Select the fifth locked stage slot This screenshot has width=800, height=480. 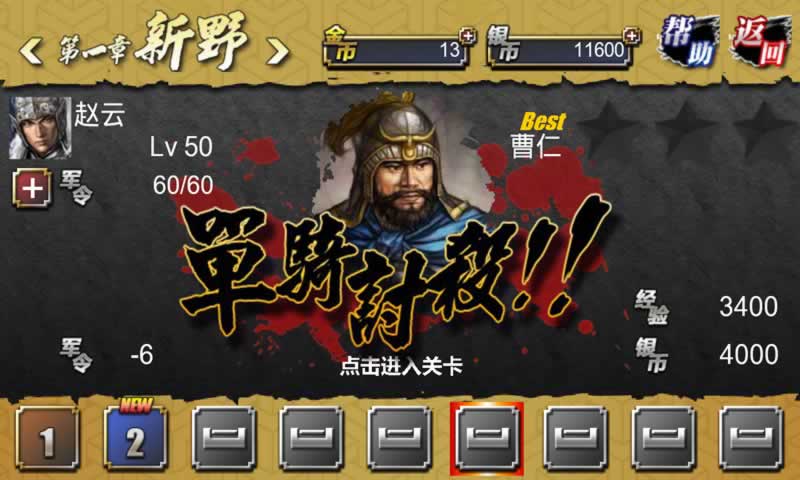pos(399,438)
